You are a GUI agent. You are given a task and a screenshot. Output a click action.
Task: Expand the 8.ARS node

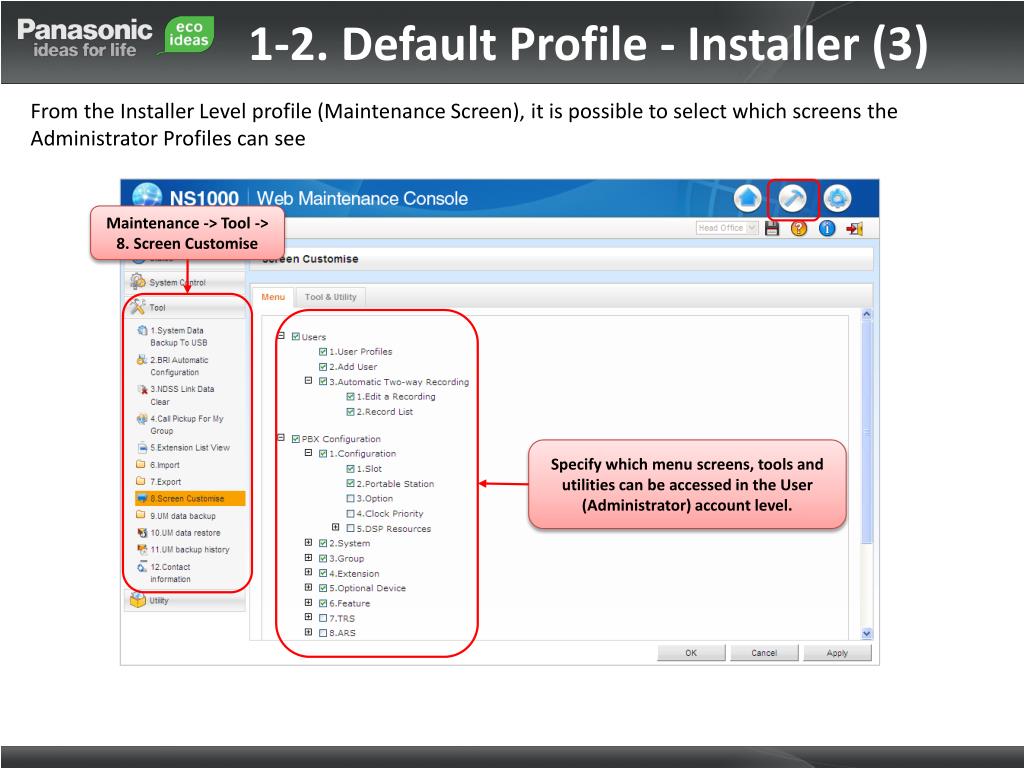[308, 632]
